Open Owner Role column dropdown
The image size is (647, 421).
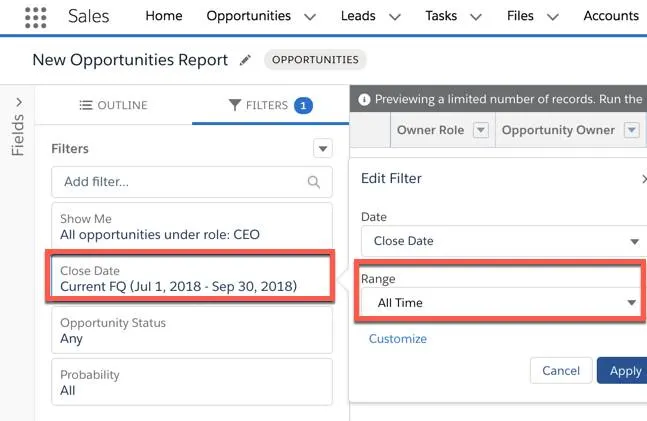[x=480, y=130]
